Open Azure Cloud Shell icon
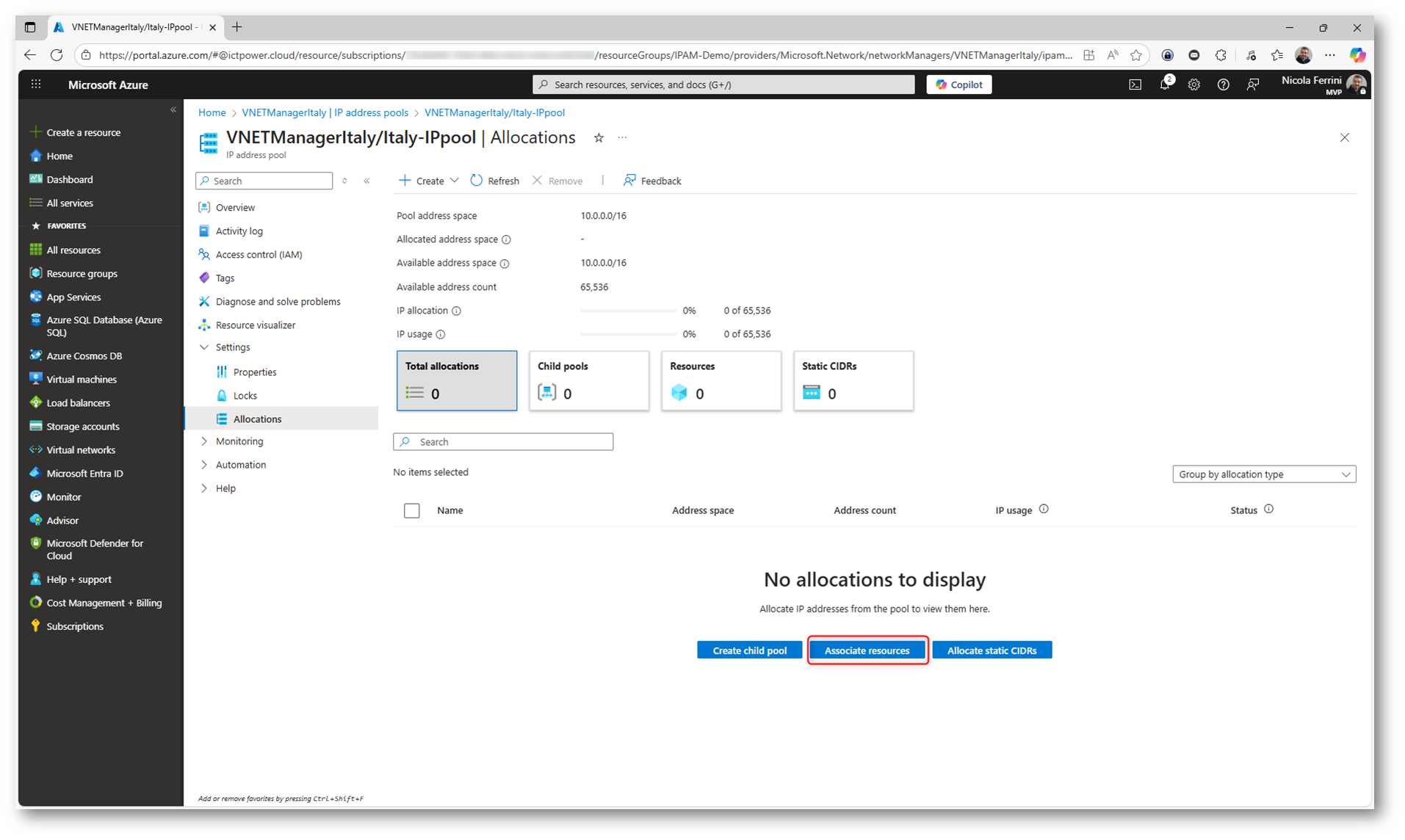Image resolution: width=1405 pixels, height=840 pixels. [1135, 84]
